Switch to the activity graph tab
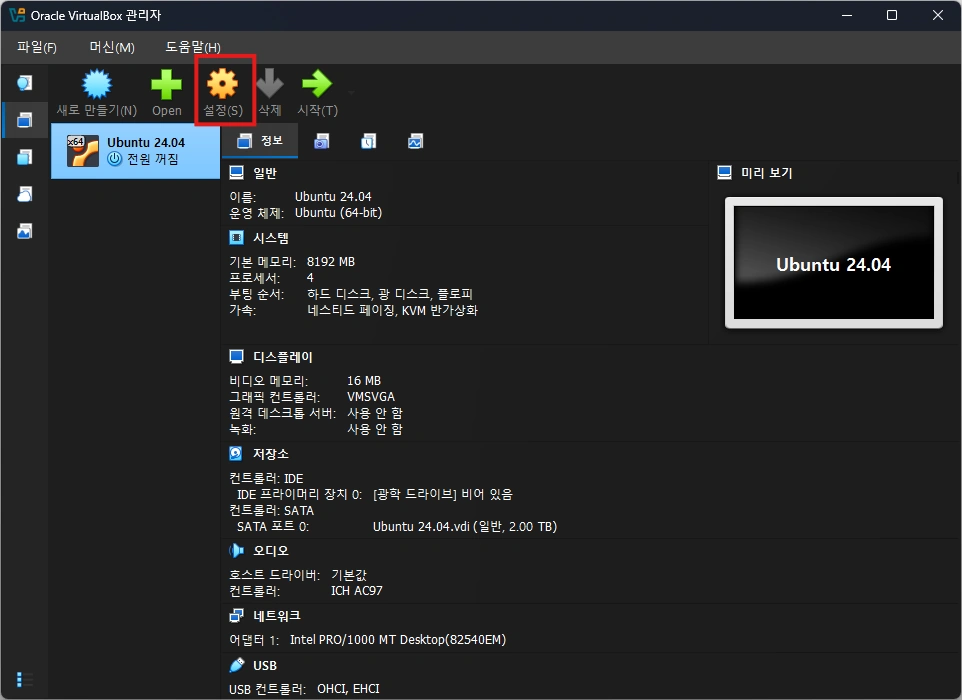This screenshot has height=700, width=962. [415, 142]
